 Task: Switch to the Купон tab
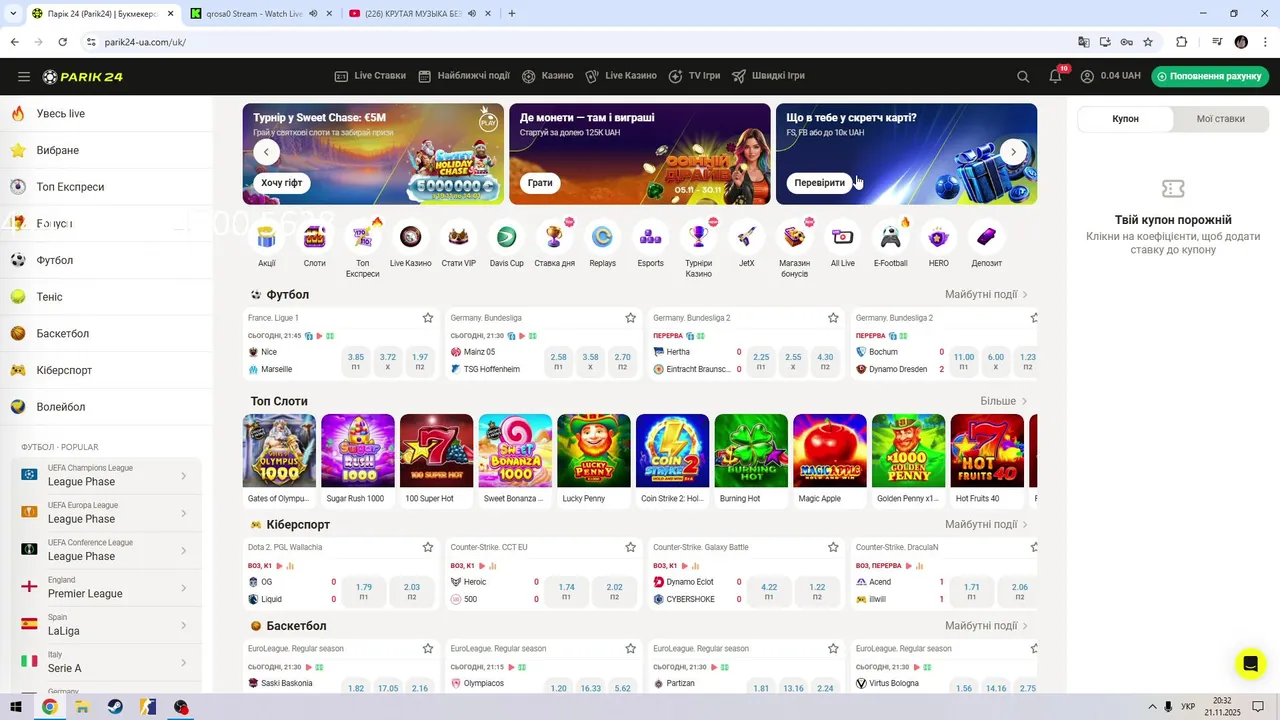tap(1125, 118)
